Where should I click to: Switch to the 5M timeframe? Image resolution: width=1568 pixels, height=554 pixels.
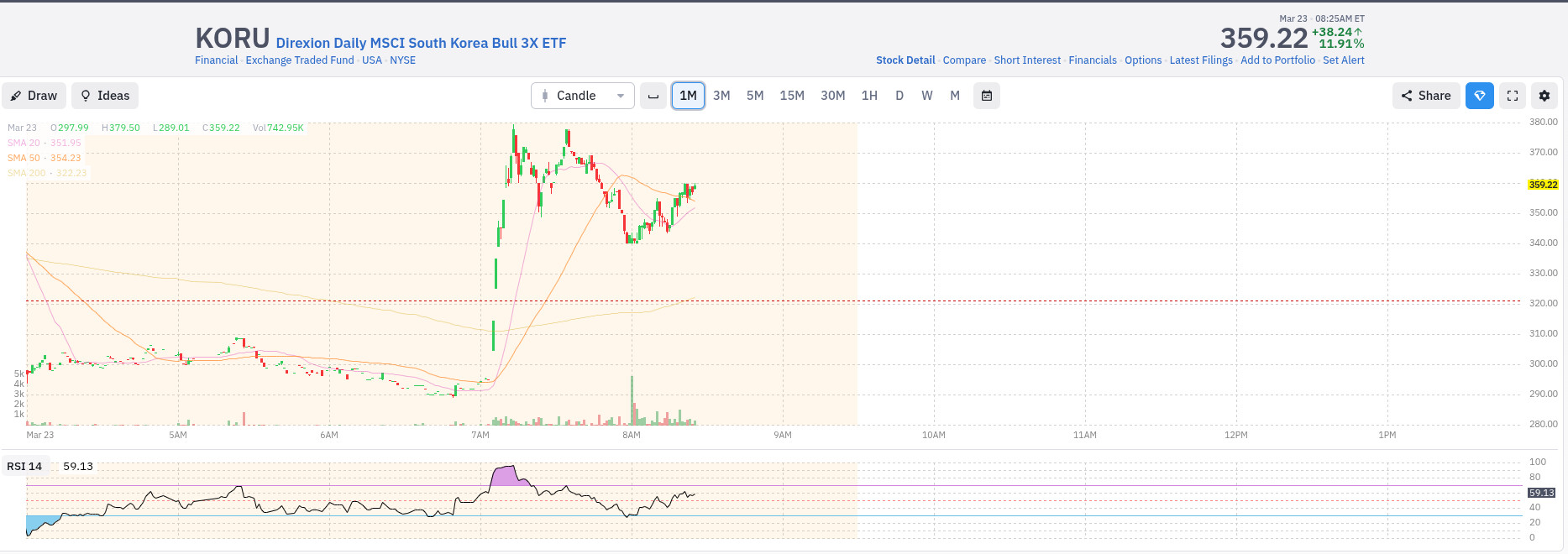pos(755,96)
